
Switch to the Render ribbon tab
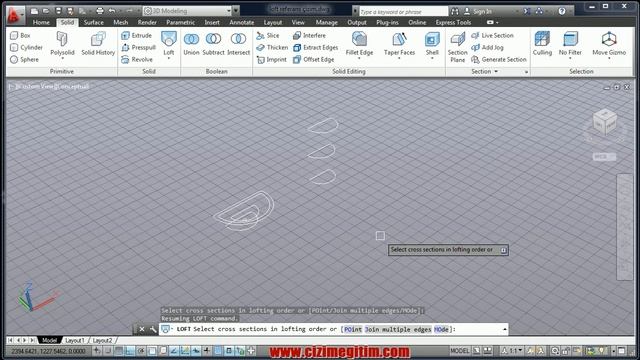[x=147, y=22]
